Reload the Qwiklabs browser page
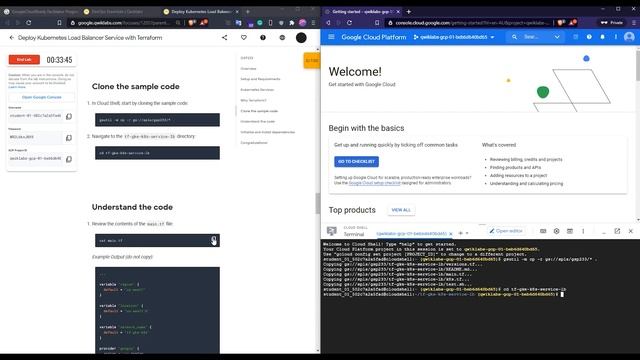The image size is (640, 360). click(x=29, y=23)
